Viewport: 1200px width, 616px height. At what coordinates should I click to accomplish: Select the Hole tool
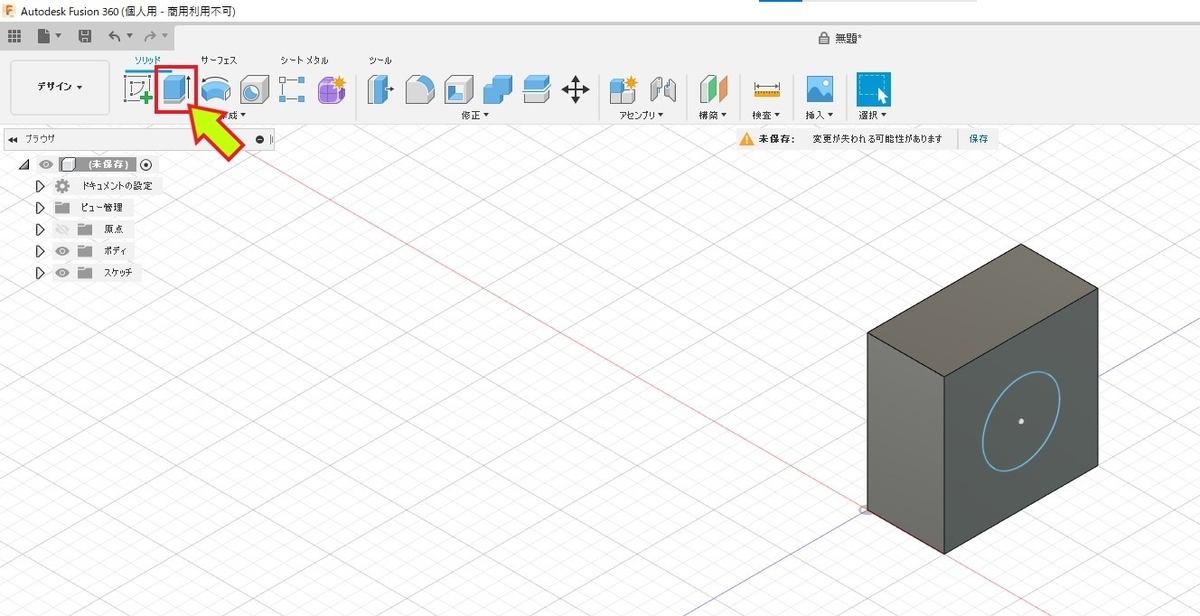point(254,90)
